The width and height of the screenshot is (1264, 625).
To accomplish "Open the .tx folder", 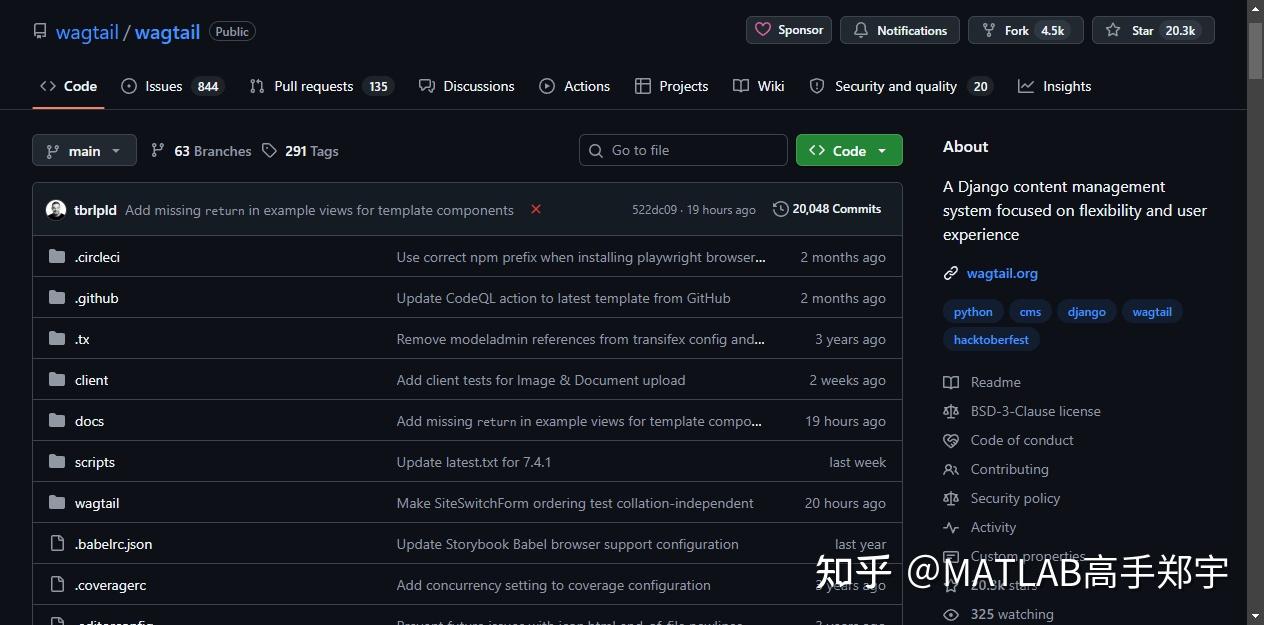I will (x=82, y=339).
